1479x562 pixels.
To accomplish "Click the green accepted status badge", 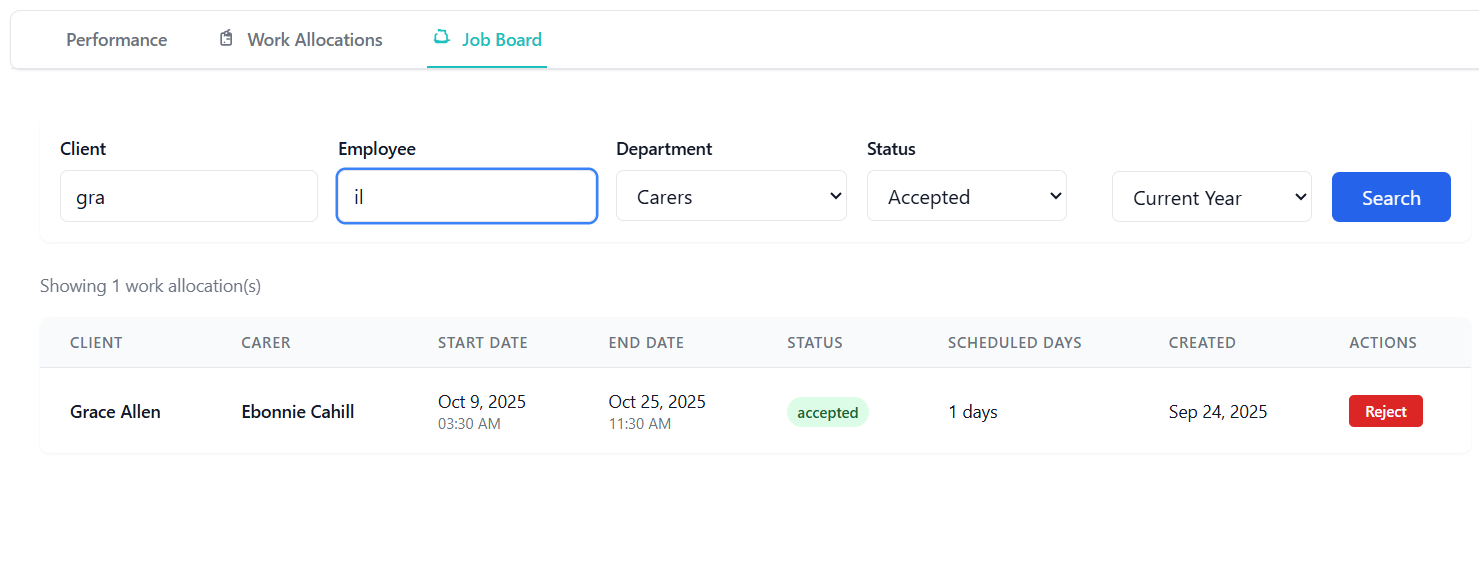I will click(x=827, y=412).
